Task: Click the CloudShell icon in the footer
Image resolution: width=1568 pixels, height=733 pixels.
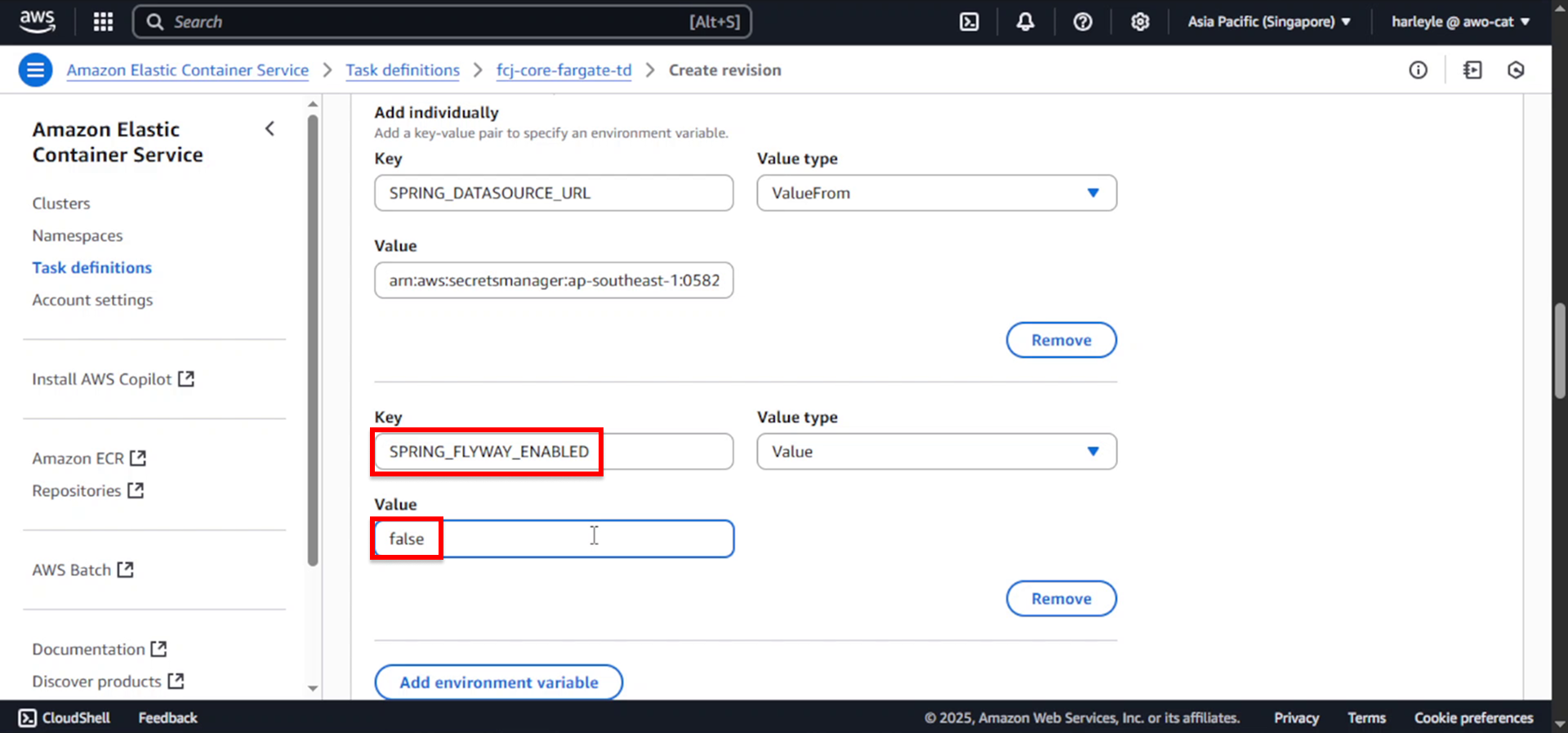Action: pos(28,717)
